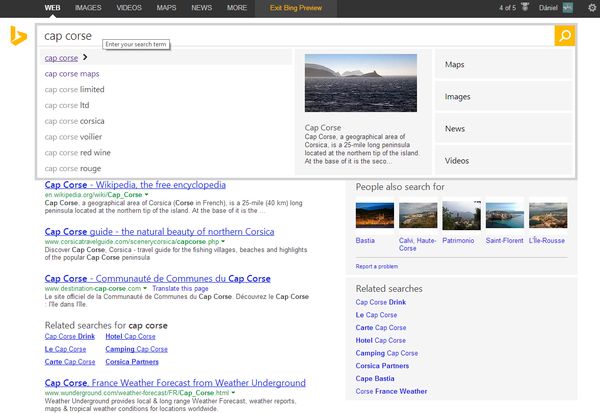This screenshot has width=600, height=413.
Task: Select the 'cap corse maps' suggestion
Action: 72,73
